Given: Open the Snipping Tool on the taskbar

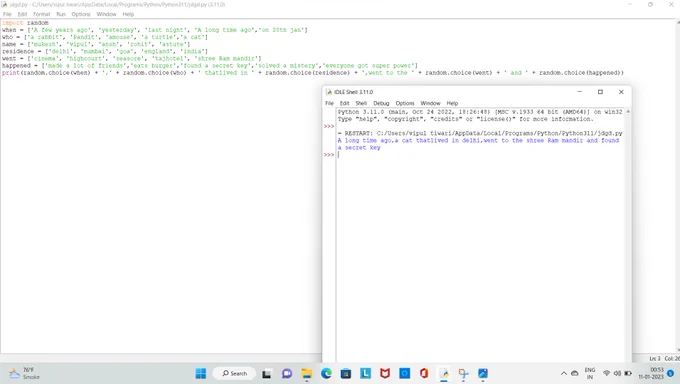Looking at the screenshot, I should (x=464, y=374).
